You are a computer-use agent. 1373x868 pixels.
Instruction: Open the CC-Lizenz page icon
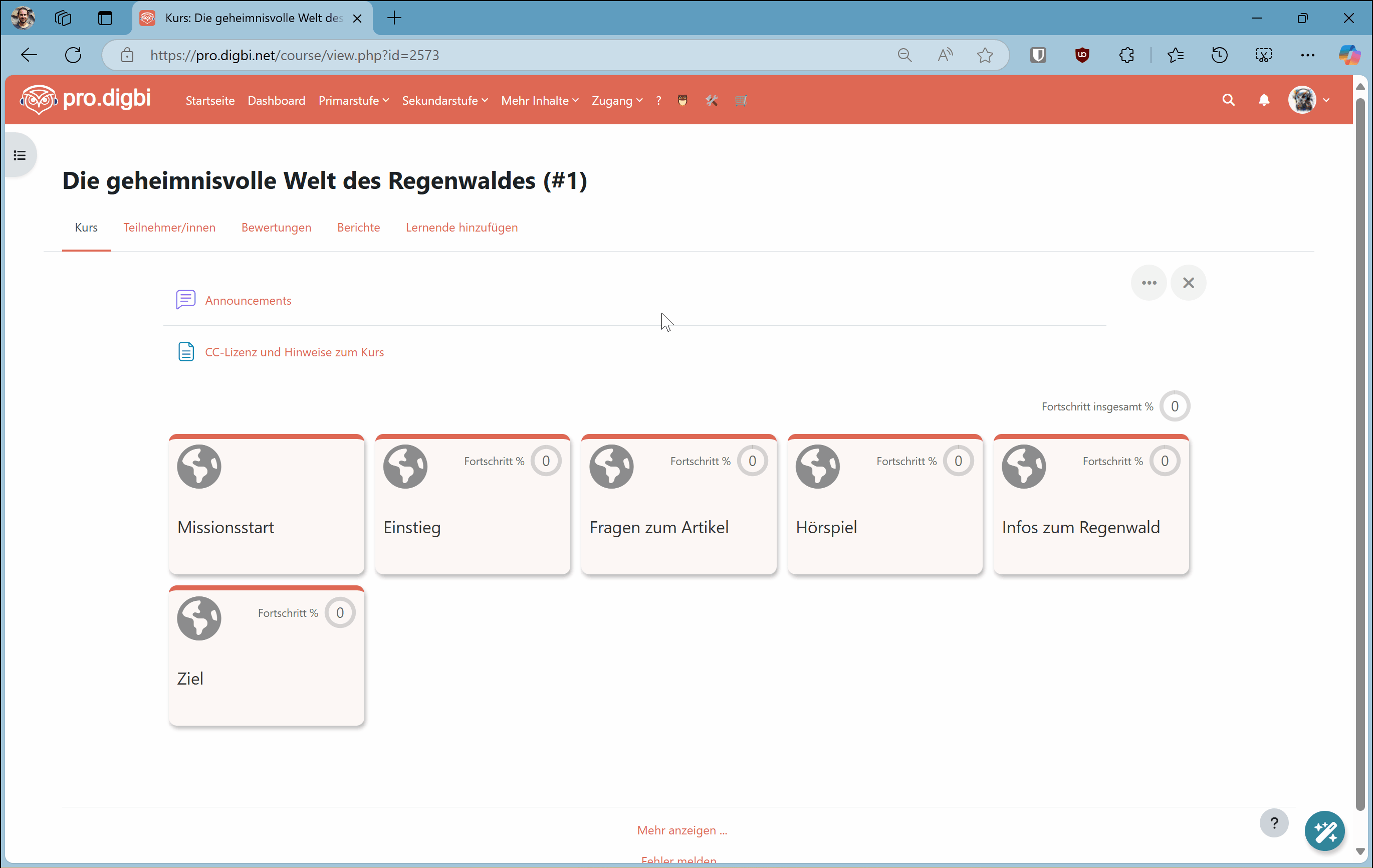click(186, 351)
